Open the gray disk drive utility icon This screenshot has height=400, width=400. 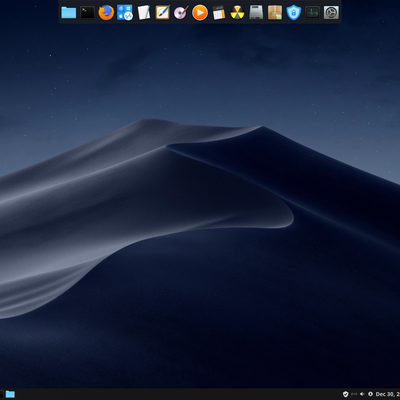pyautogui.click(x=256, y=13)
